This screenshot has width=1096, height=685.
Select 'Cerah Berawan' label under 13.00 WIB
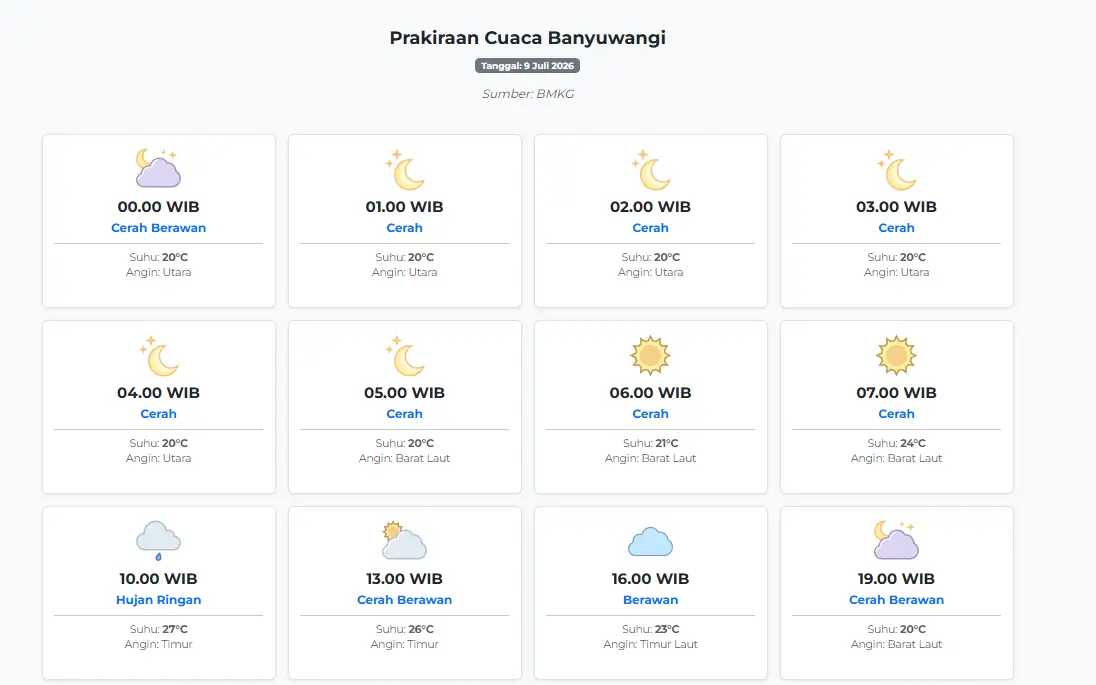coord(405,600)
